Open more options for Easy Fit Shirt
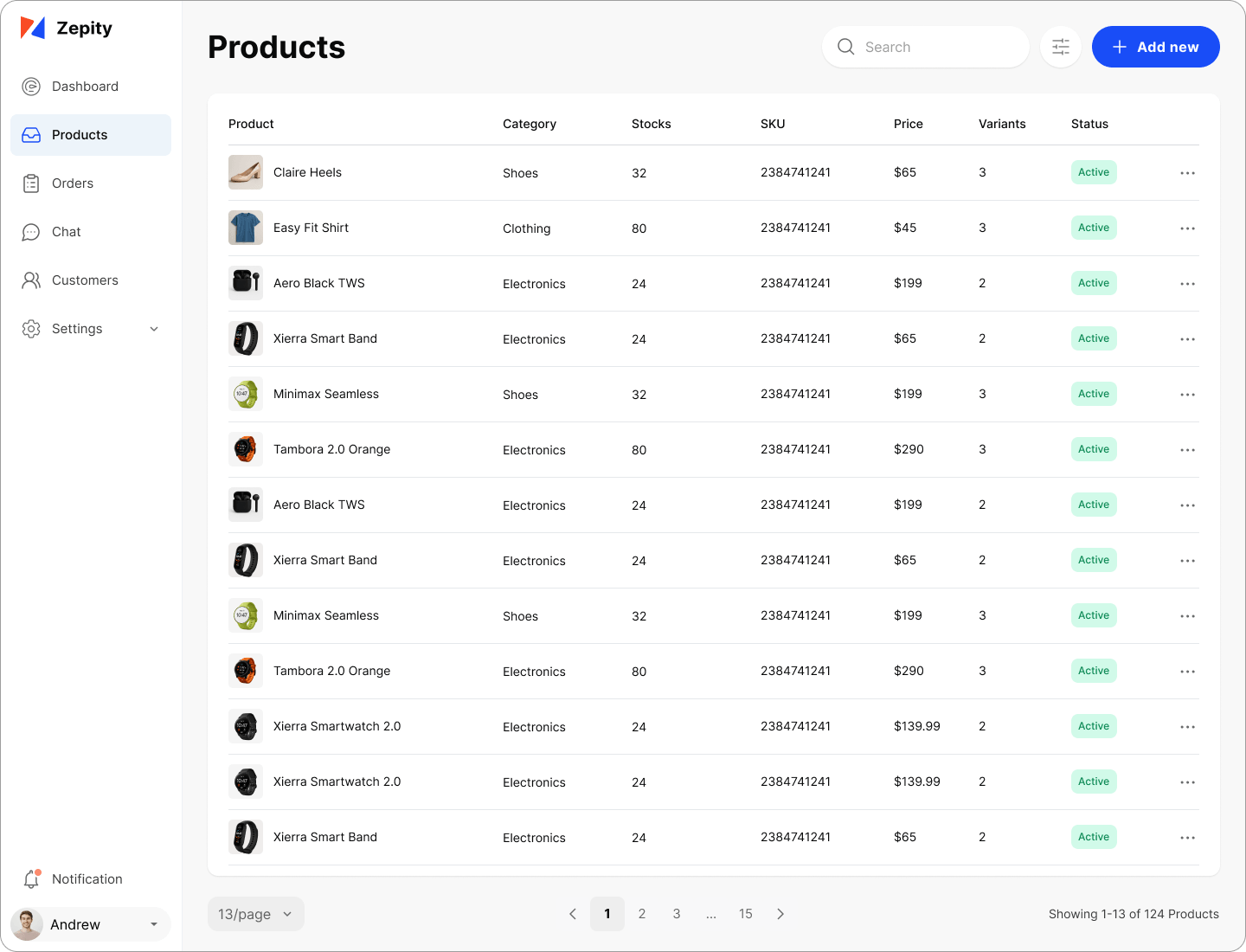This screenshot has width=1246, height=952. pos(1187,228)
